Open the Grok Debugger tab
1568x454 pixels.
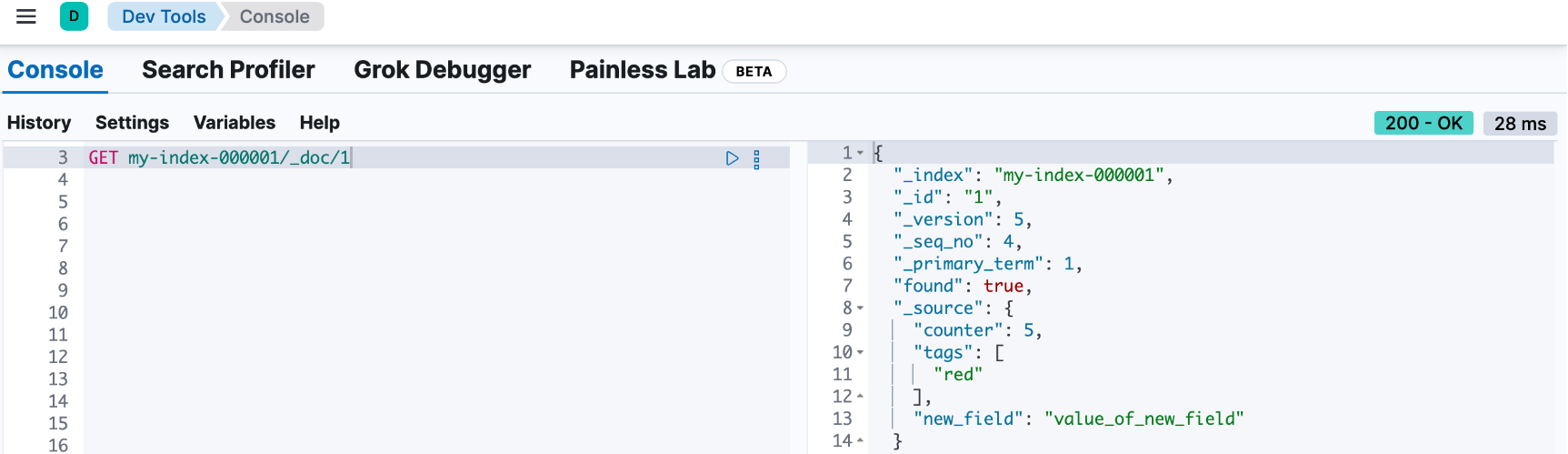pyautogui.click(x=442, y=70)
